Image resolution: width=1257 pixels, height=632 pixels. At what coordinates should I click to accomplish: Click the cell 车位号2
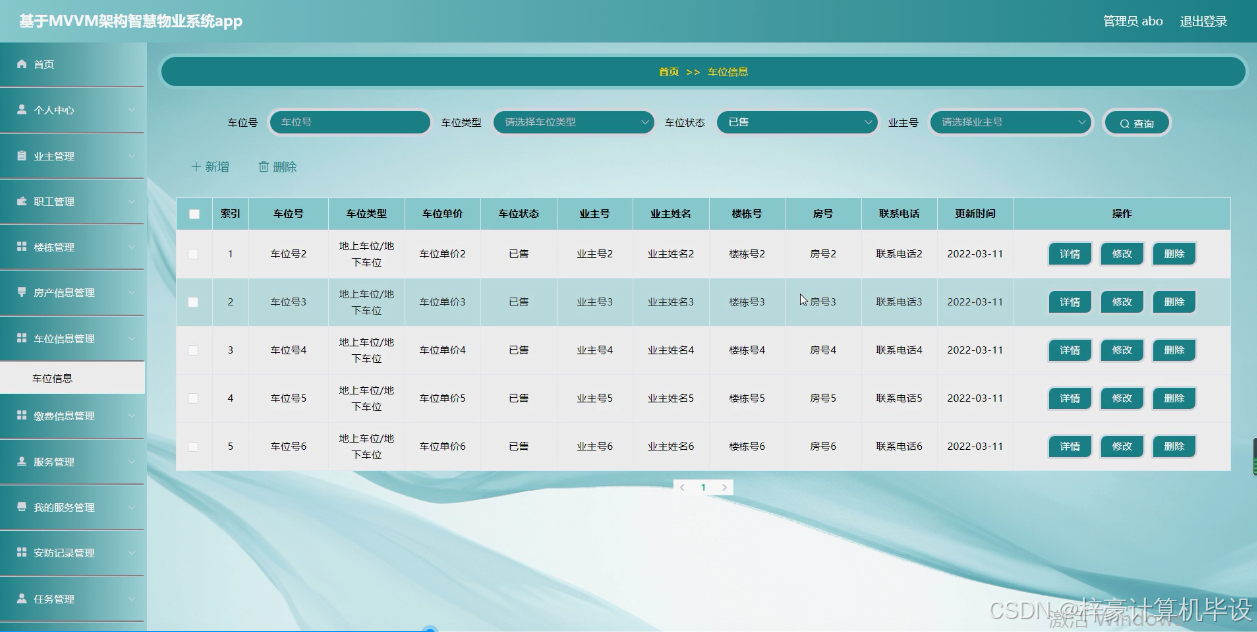click(288, 254)
